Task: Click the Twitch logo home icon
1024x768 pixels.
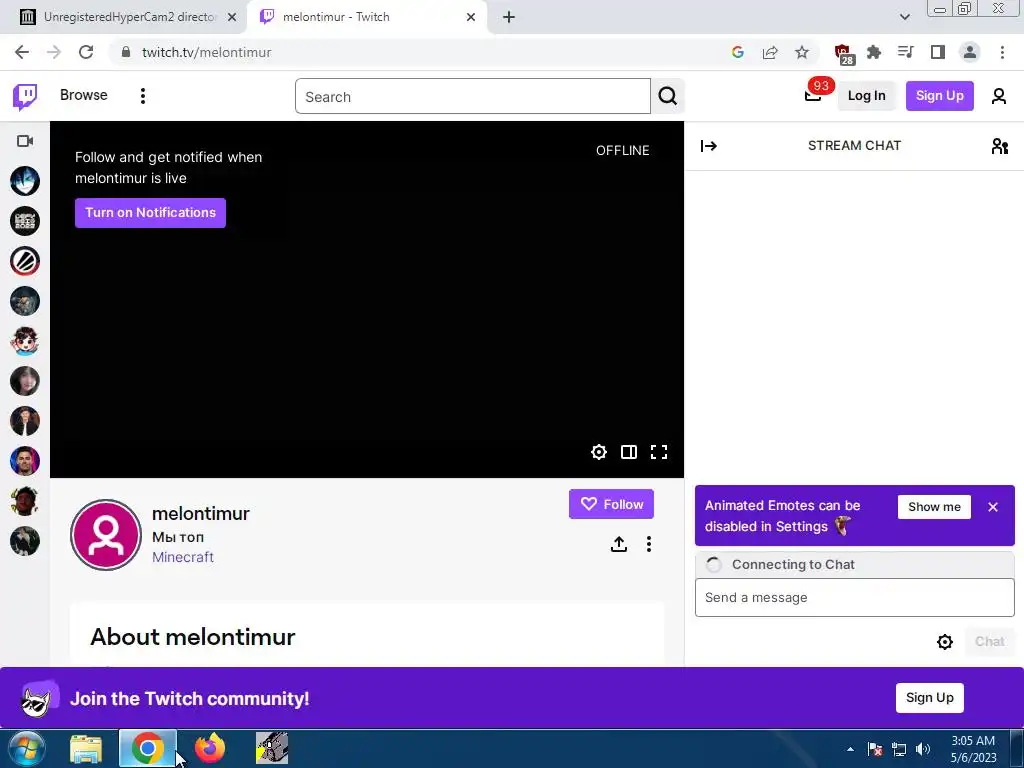Action: point(25,97)
